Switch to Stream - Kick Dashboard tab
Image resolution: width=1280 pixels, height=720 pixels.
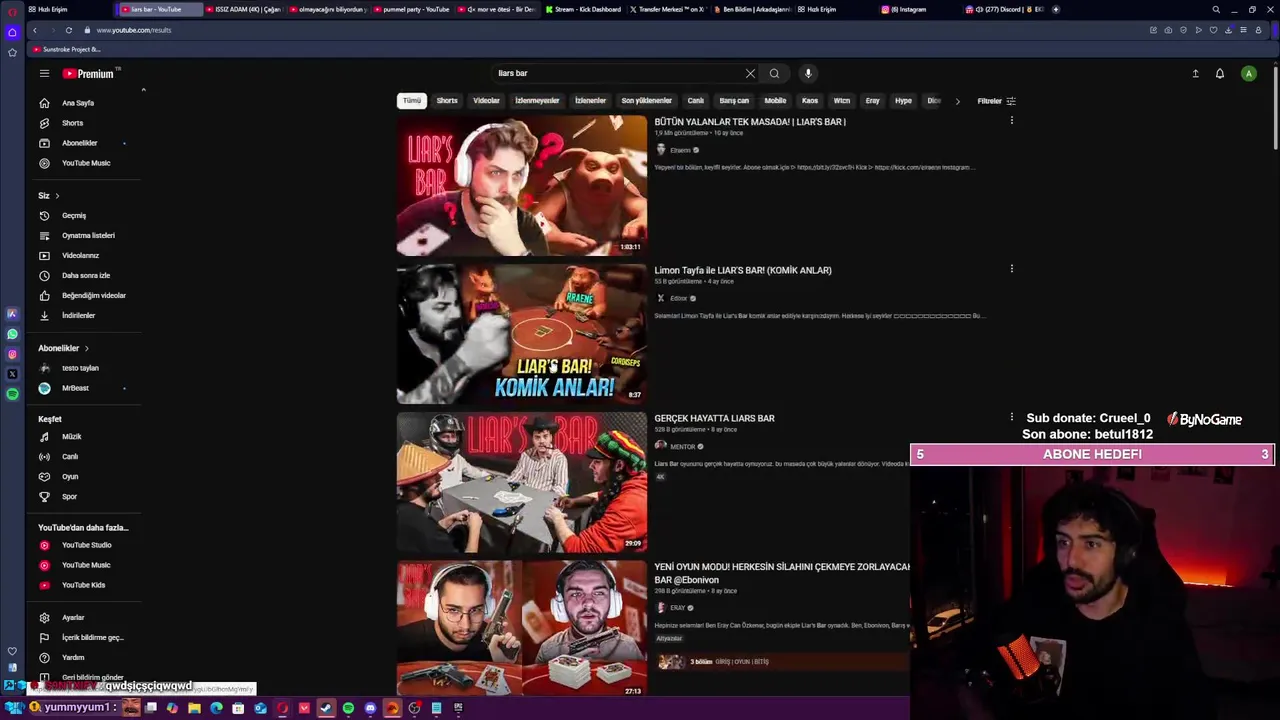pyautogui.click(x=582, y=9)
